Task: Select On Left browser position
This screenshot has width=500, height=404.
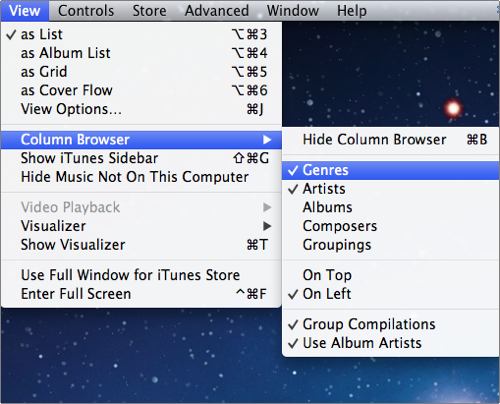Action: [x=390, y=294]
